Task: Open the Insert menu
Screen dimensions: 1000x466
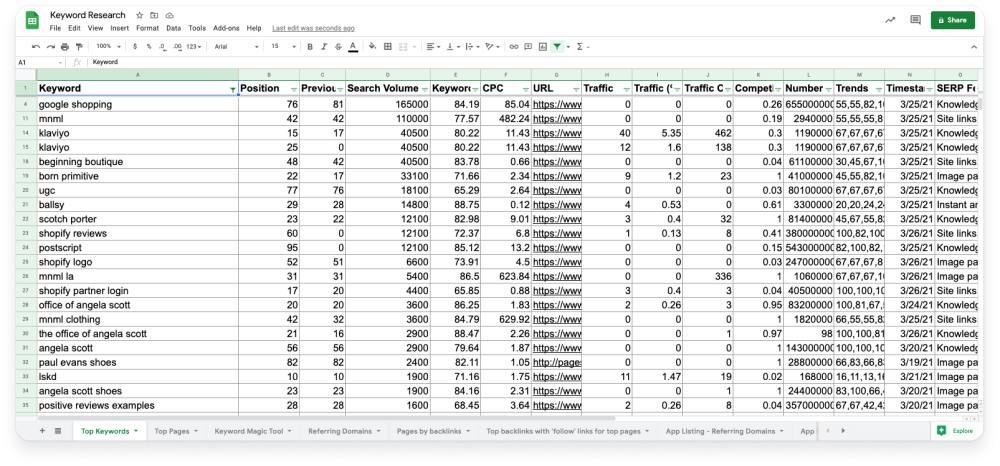Action: click(x=119, y=28)
